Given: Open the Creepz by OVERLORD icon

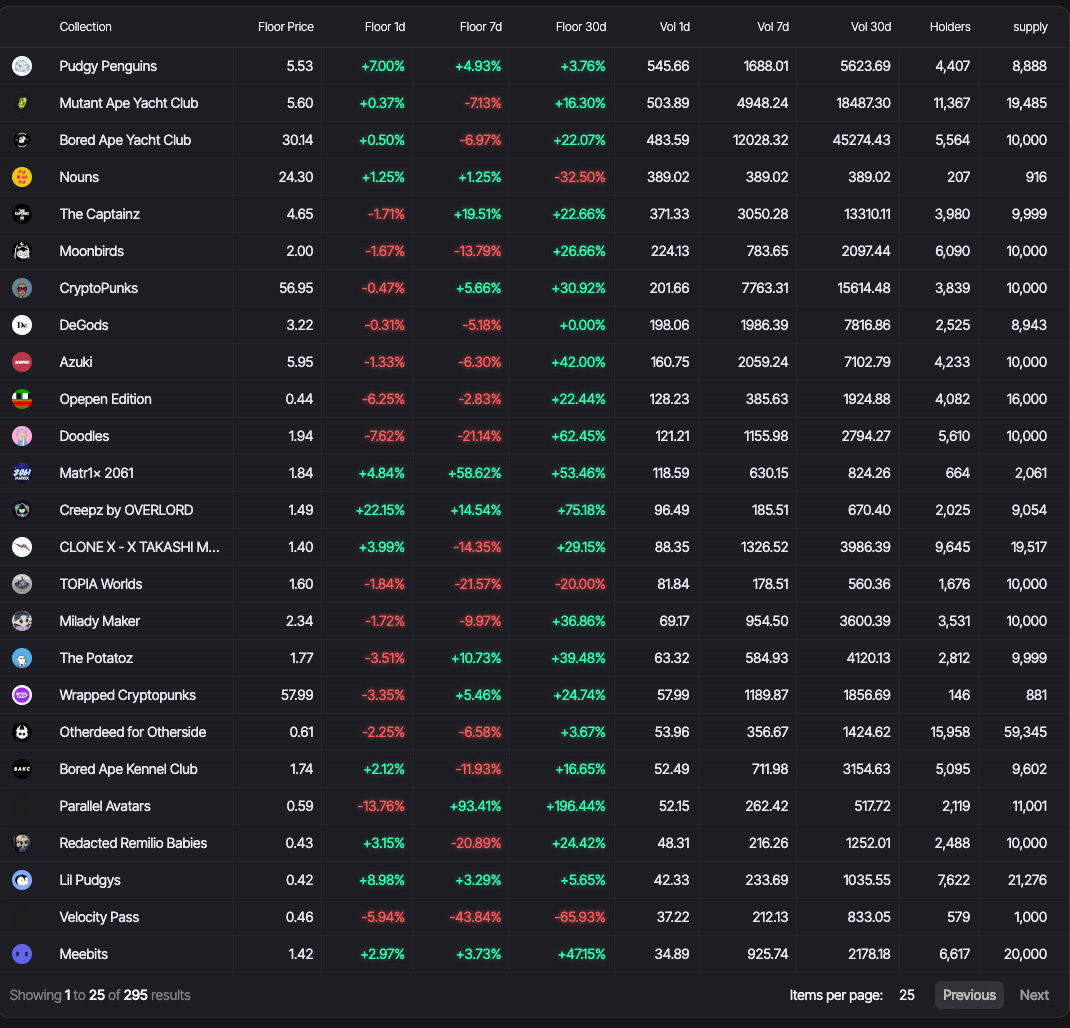Looking at the screenshot, I should [x=22, y=510].
